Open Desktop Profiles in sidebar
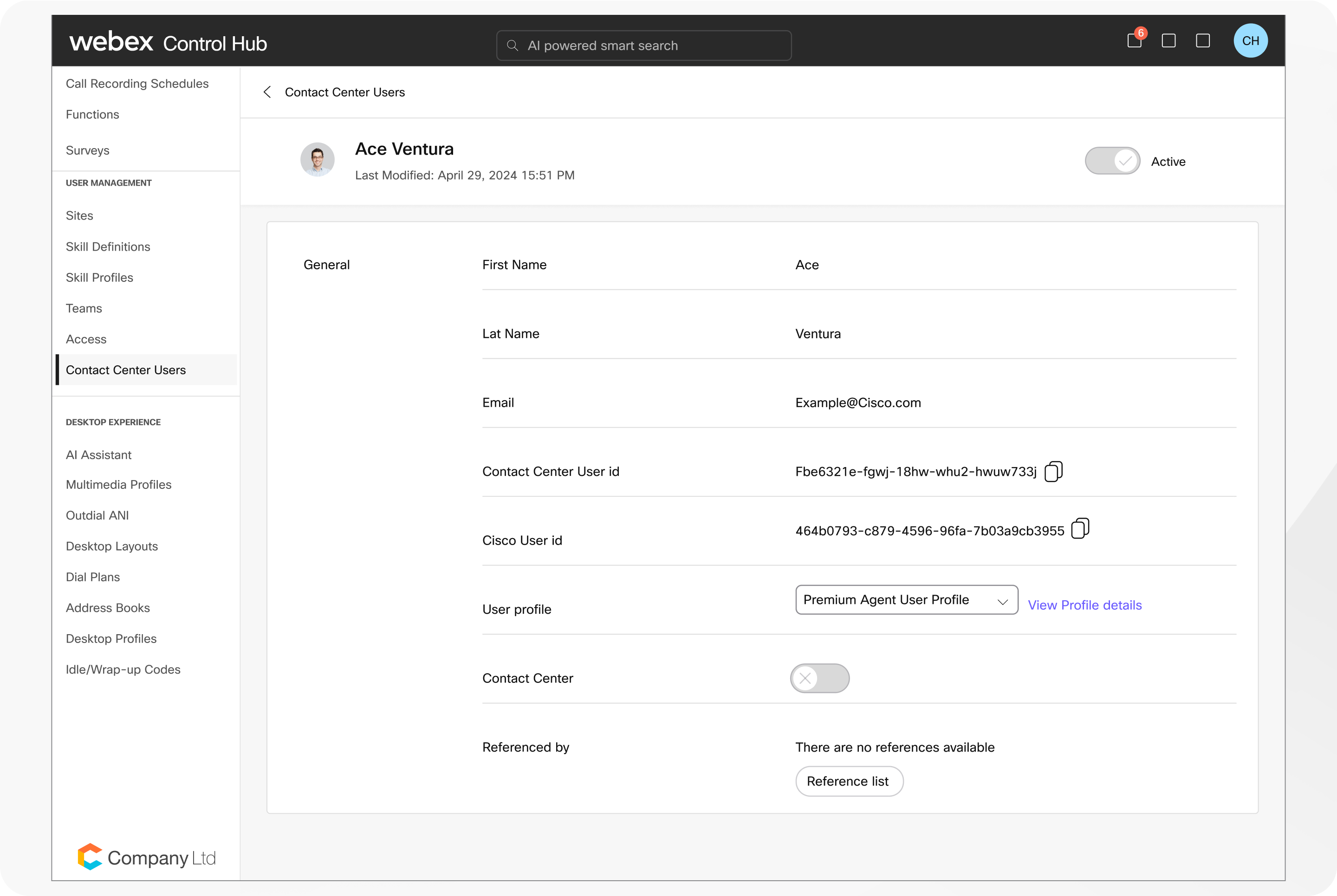 coord(111,639)
